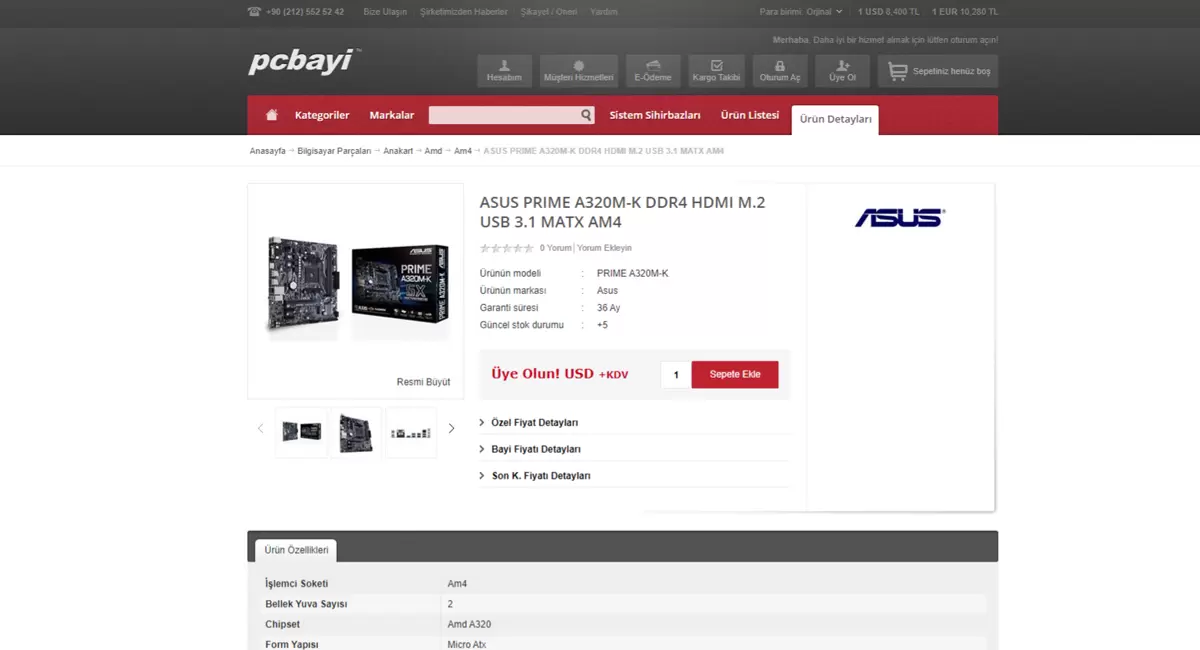Click the quantity input field
The width and height of the screenshot is (1200, 650).
coord(676,375)
